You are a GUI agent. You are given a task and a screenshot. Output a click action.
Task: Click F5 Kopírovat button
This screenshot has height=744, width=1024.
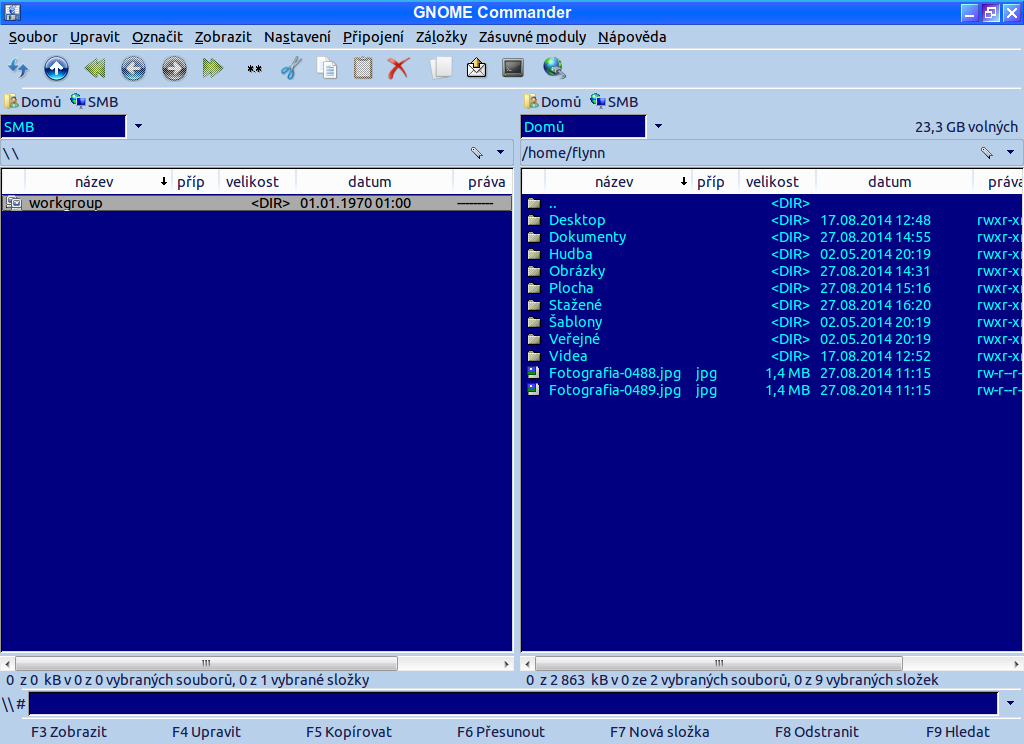[349, 732]
